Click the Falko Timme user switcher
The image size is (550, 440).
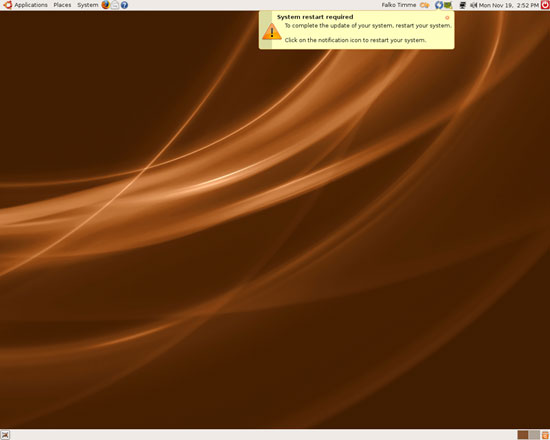tap(399, 5)
